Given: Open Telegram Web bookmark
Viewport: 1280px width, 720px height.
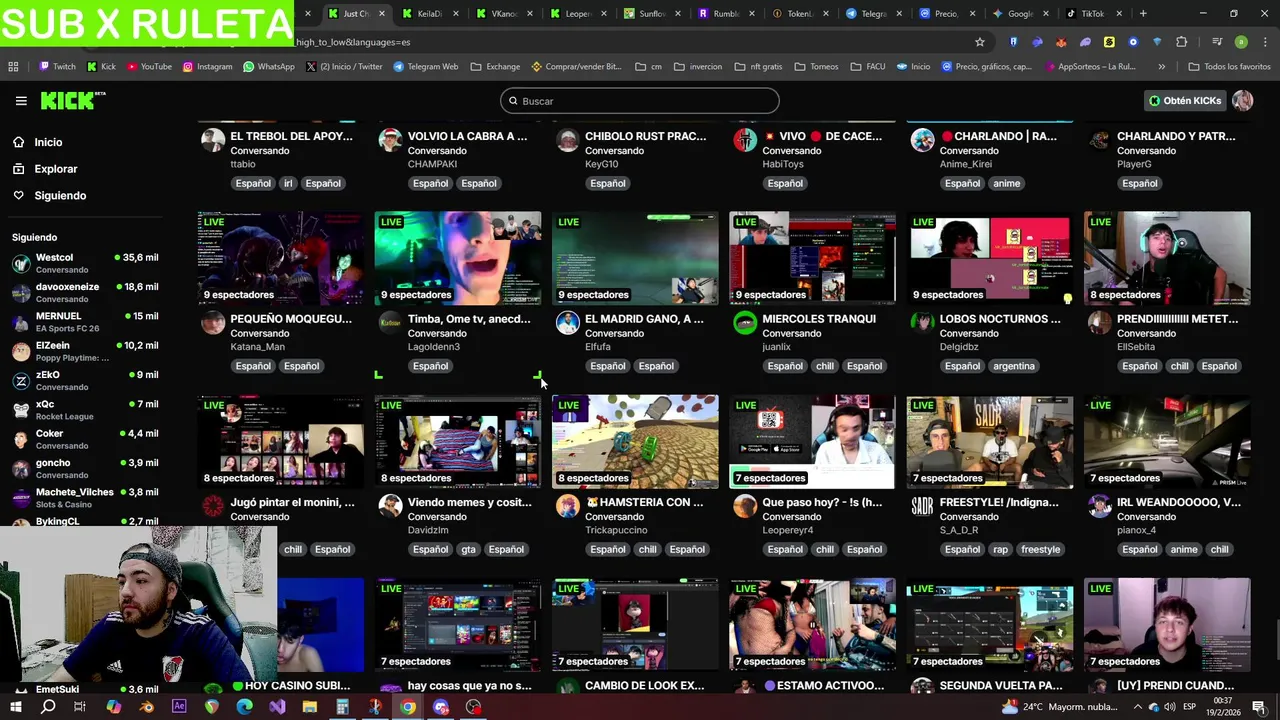Looking at the screenshot, I should 425,67.
